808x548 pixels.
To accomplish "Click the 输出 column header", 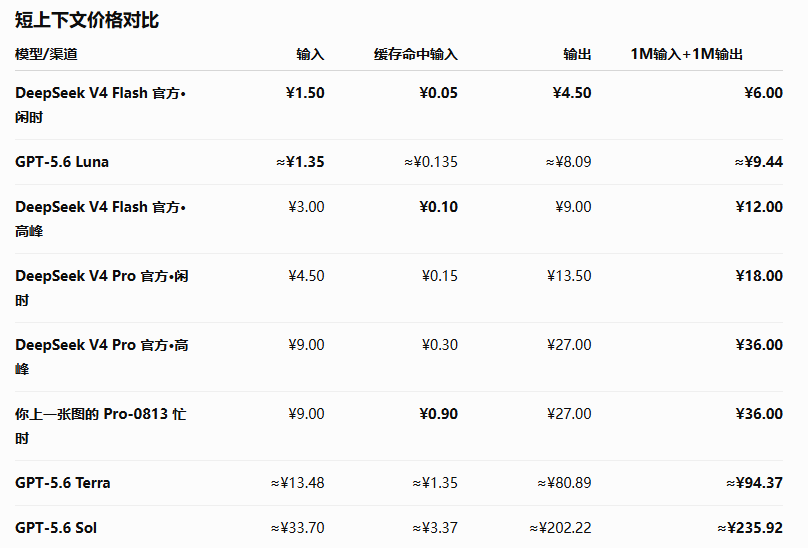I will (577, 54).
